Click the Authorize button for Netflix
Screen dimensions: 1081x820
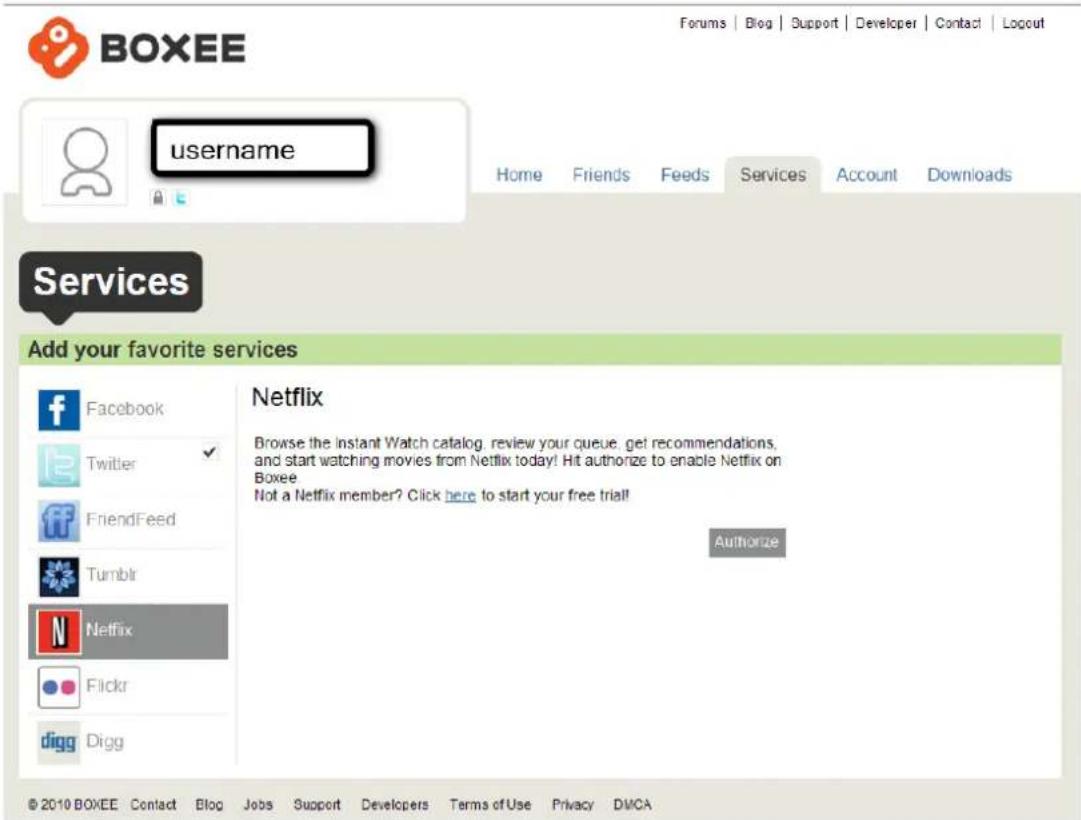coord(747,542)
